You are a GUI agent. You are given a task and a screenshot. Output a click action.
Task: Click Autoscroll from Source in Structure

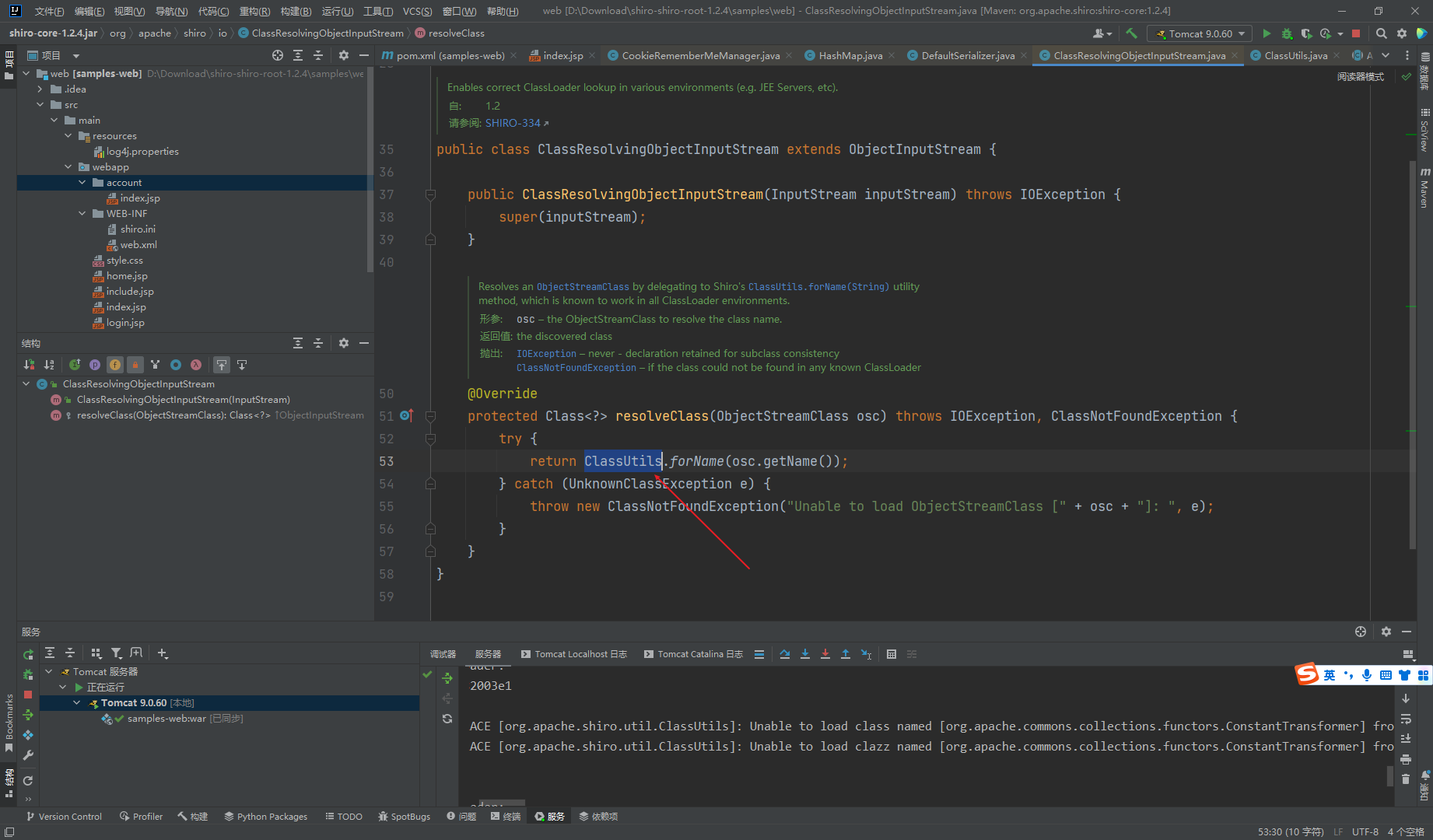coord(242,364)
